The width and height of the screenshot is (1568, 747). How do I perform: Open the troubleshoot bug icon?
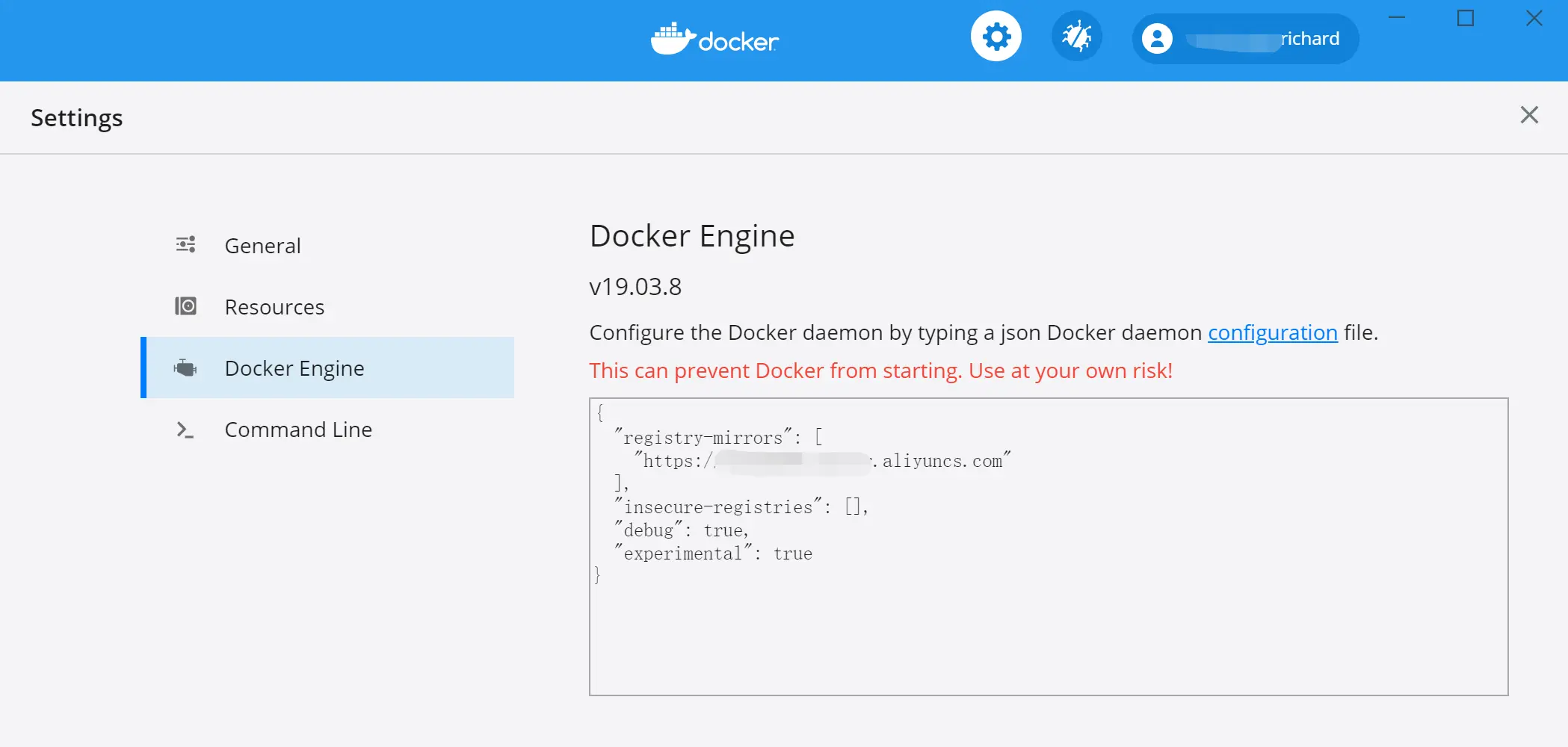[1077, 37]
